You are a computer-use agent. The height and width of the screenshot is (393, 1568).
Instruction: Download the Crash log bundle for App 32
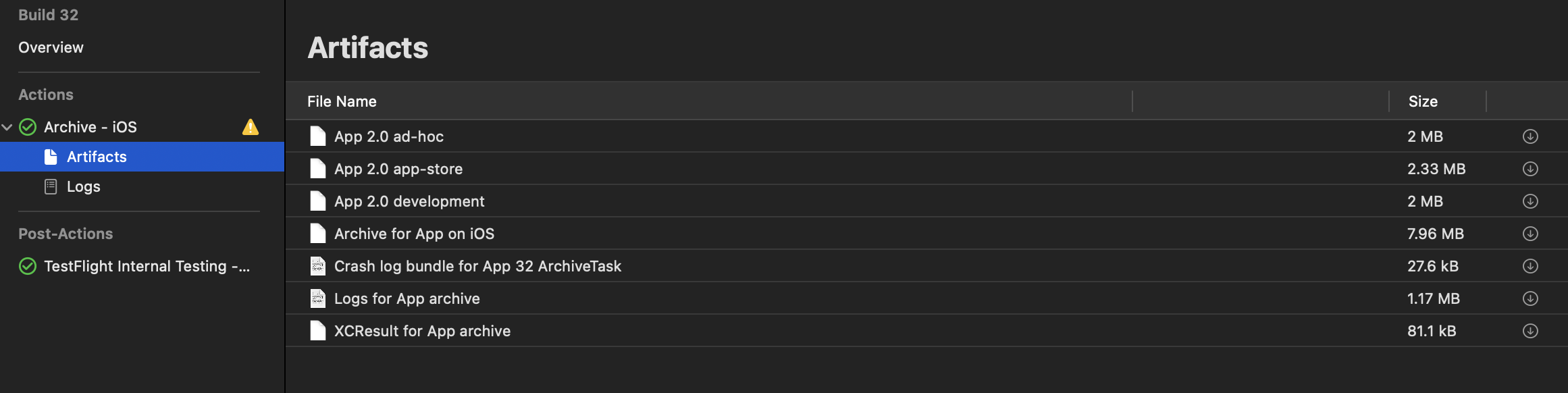1532,266
